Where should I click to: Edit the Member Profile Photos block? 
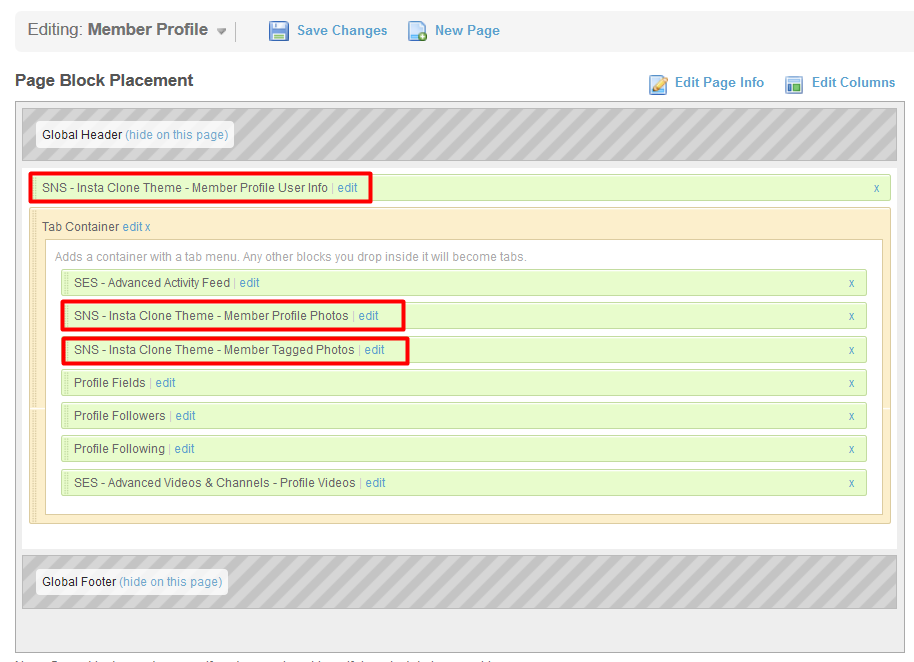point(369,316)
